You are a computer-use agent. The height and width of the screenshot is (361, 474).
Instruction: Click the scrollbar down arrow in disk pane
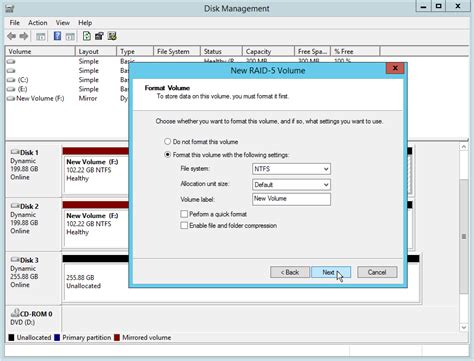pos(464,328)
